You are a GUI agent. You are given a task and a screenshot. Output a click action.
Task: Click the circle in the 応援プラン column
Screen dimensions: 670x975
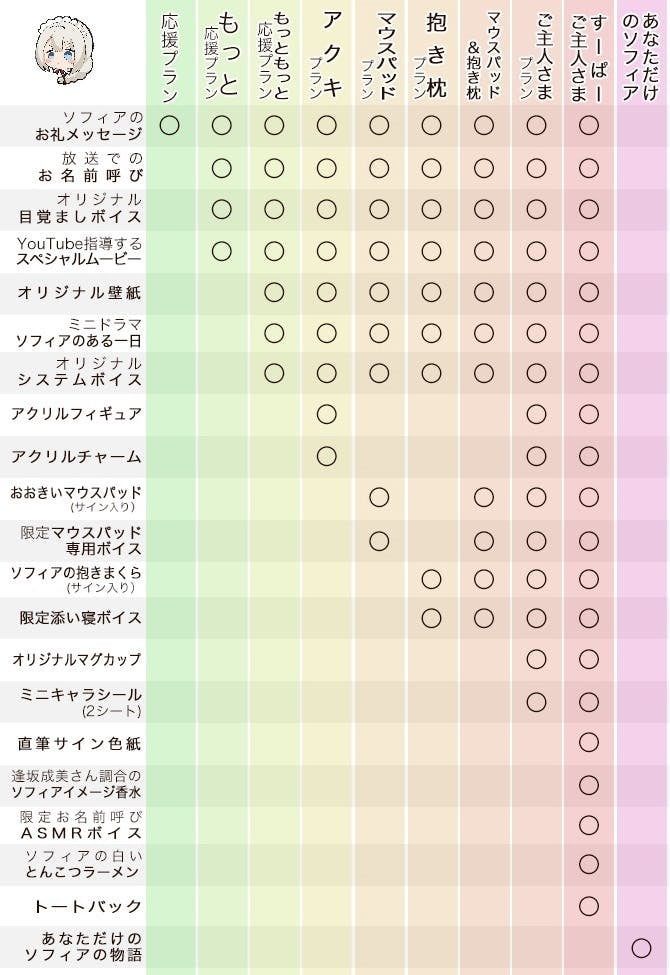pos(169,125)
